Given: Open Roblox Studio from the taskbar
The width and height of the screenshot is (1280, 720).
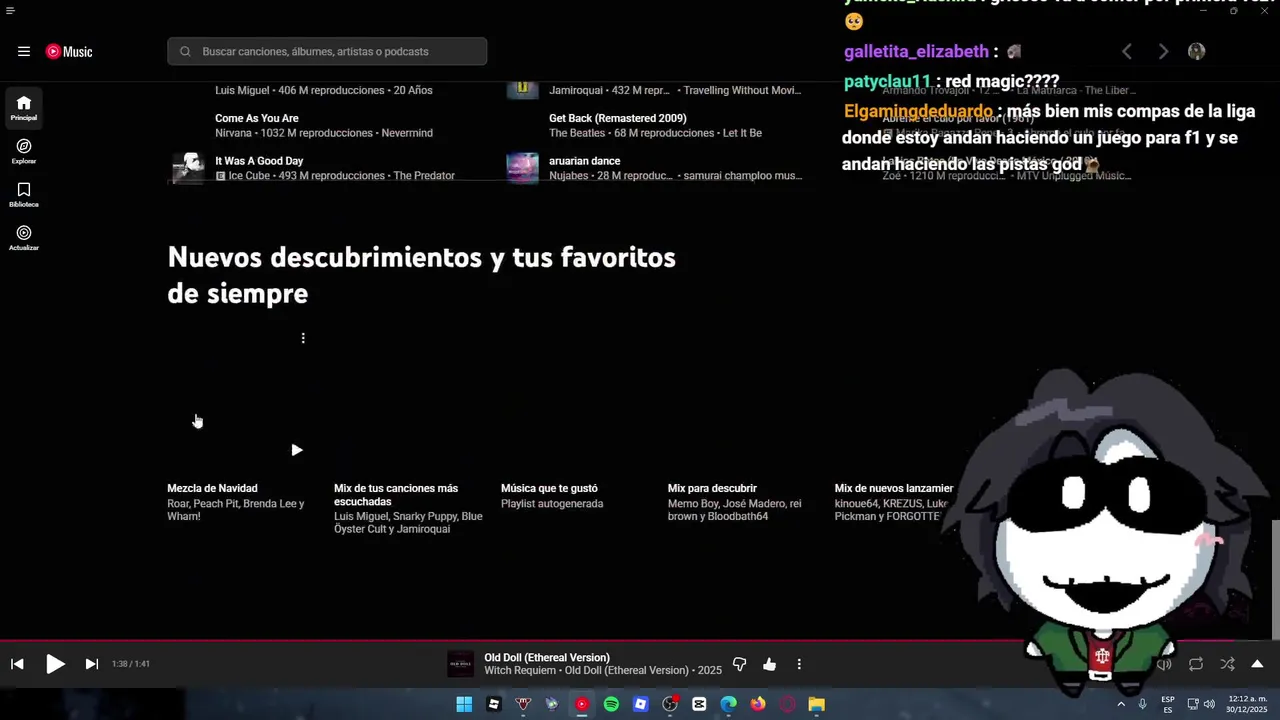Looking at the screenshot, I should pyautogui.click(x=493, y=704).
